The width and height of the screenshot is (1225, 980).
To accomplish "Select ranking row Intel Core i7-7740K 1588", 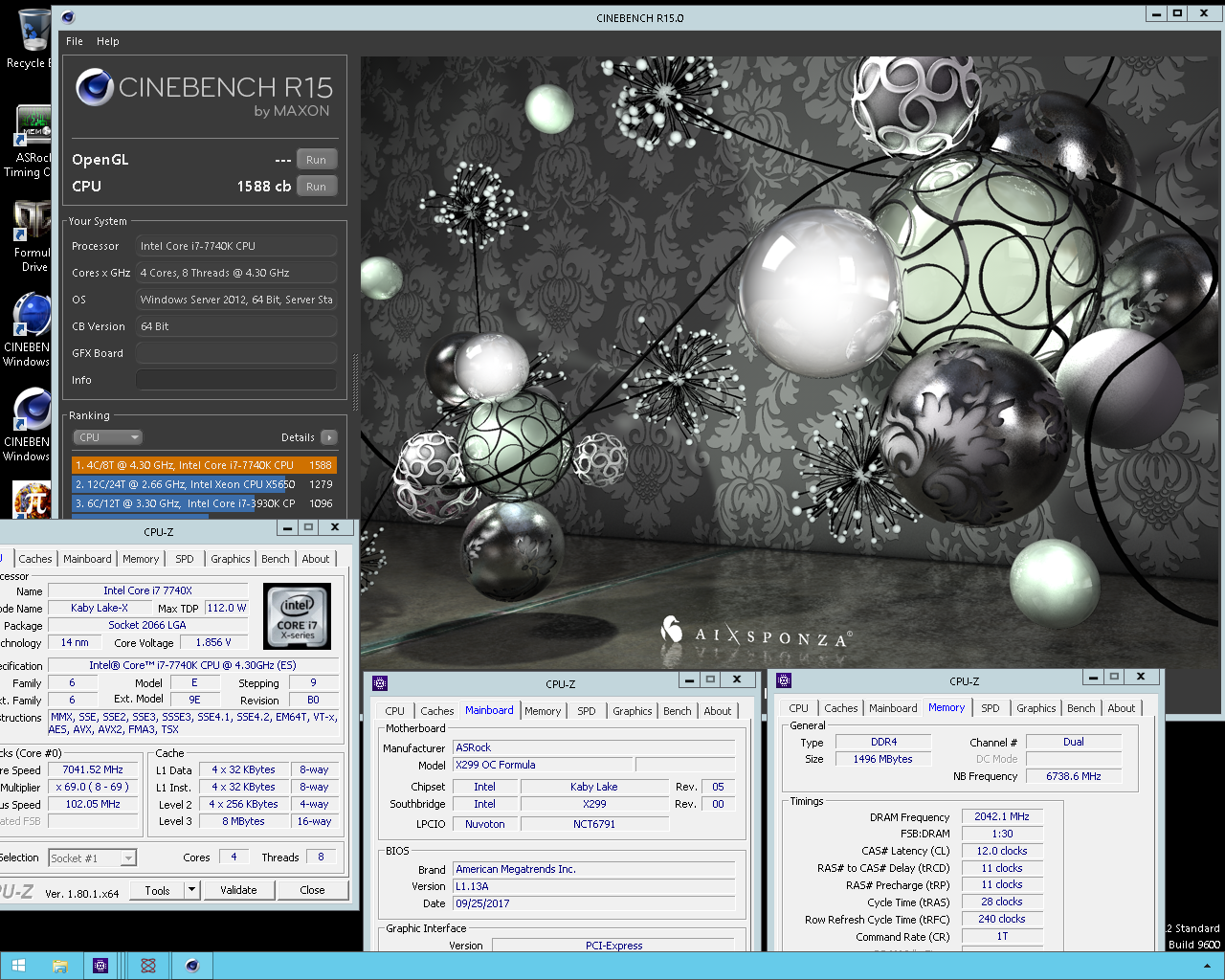I will point(204,465).
